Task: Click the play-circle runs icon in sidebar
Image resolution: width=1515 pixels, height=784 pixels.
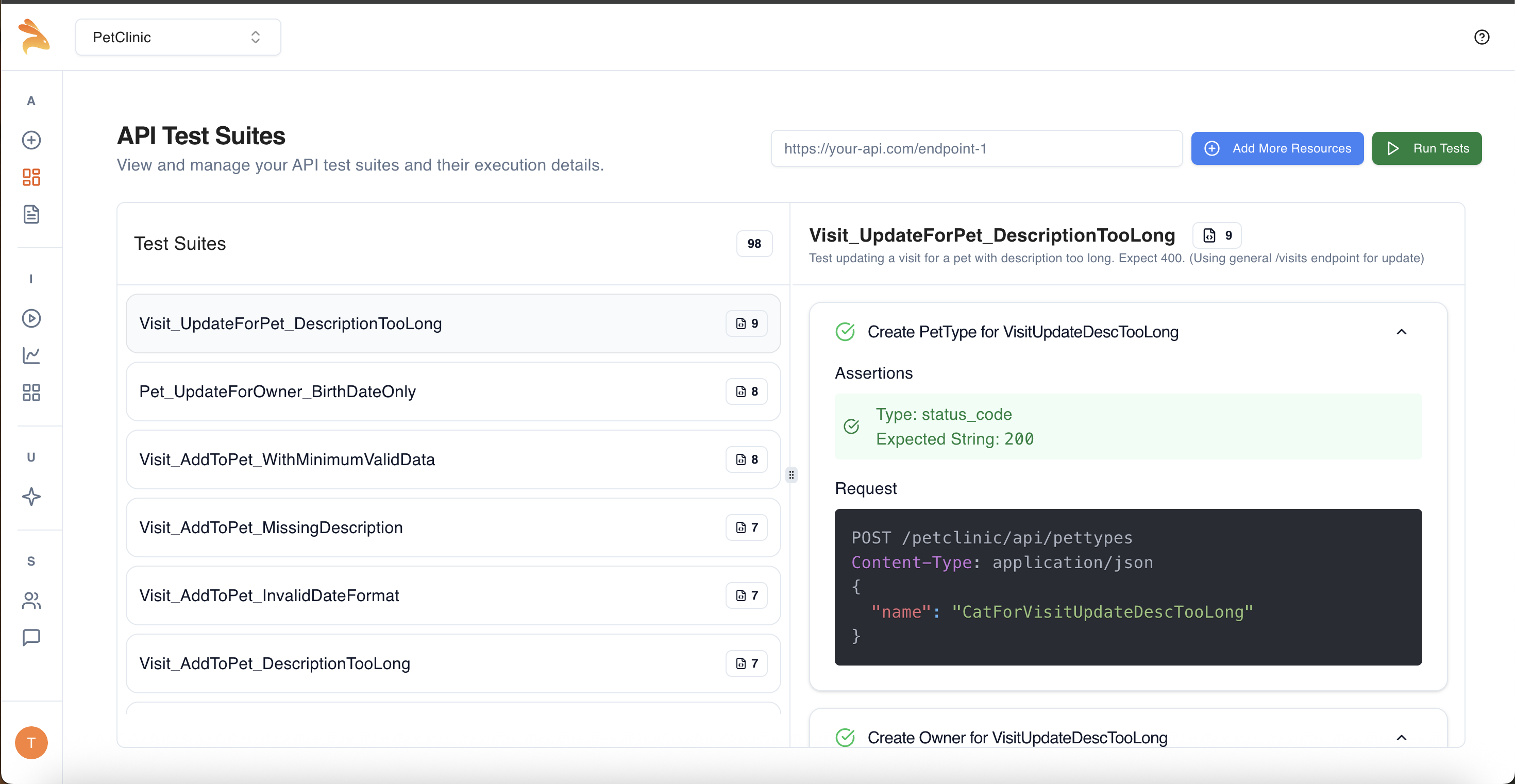Action: tap(31, 318)
